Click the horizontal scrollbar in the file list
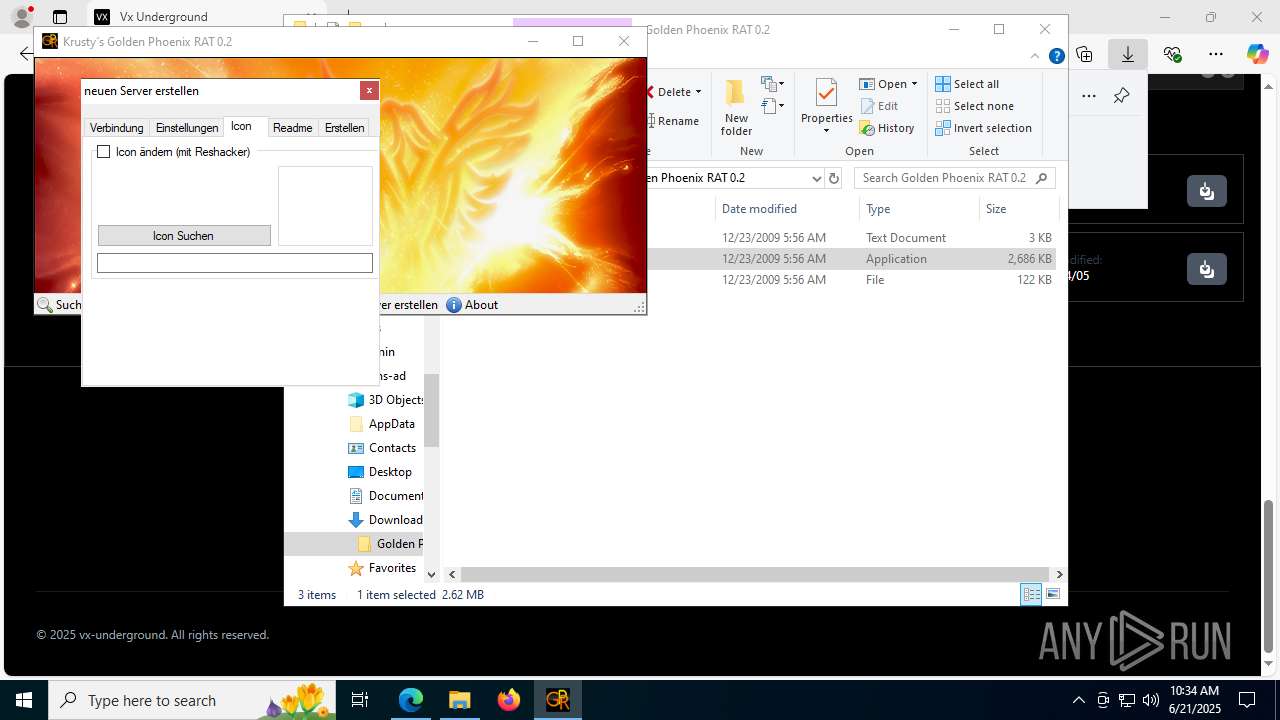The width and height of the screenshot is (1280, 720). pos(755,575)
